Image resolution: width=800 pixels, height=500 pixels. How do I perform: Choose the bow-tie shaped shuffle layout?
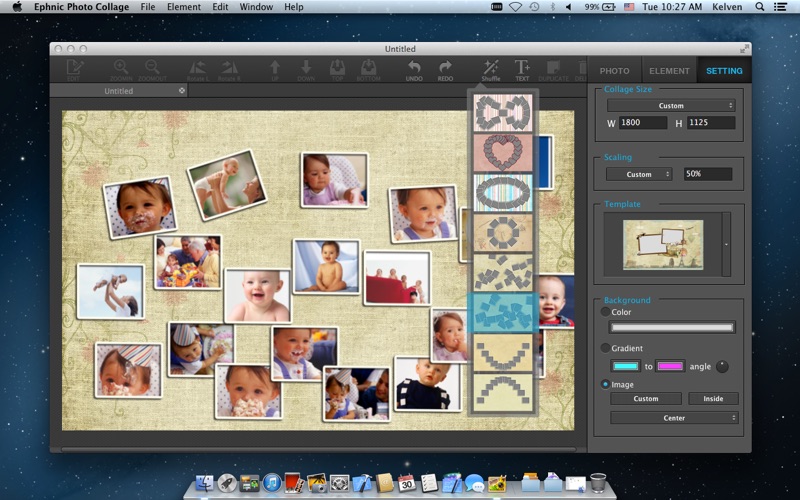[503, 113]
